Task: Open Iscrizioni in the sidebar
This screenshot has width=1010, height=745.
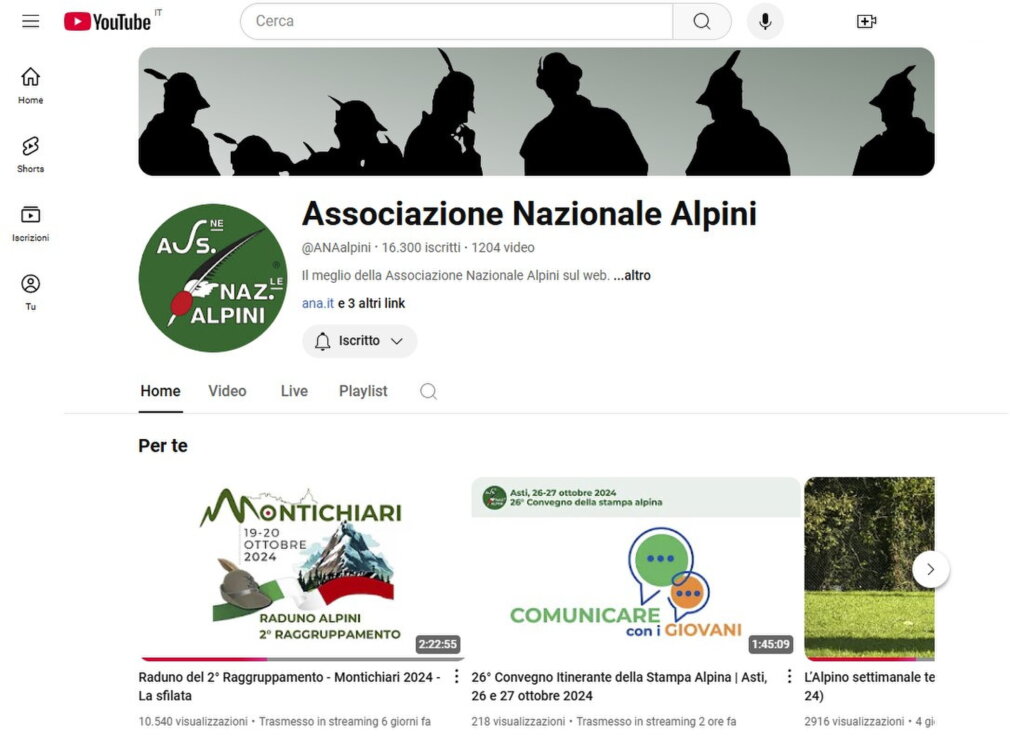Action: click(30, 223)
